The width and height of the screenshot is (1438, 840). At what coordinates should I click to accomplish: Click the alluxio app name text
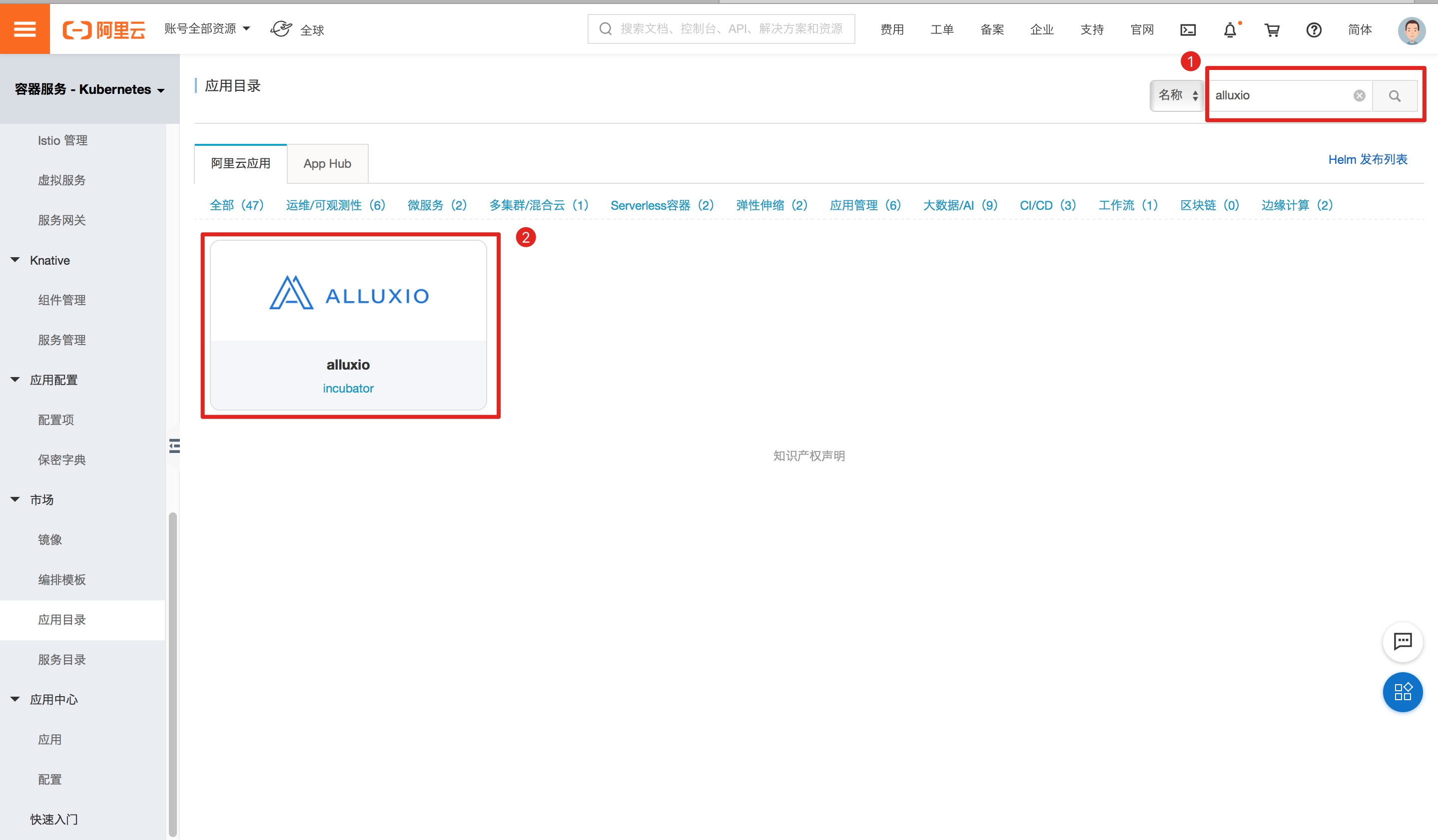(x=348, y=365)
